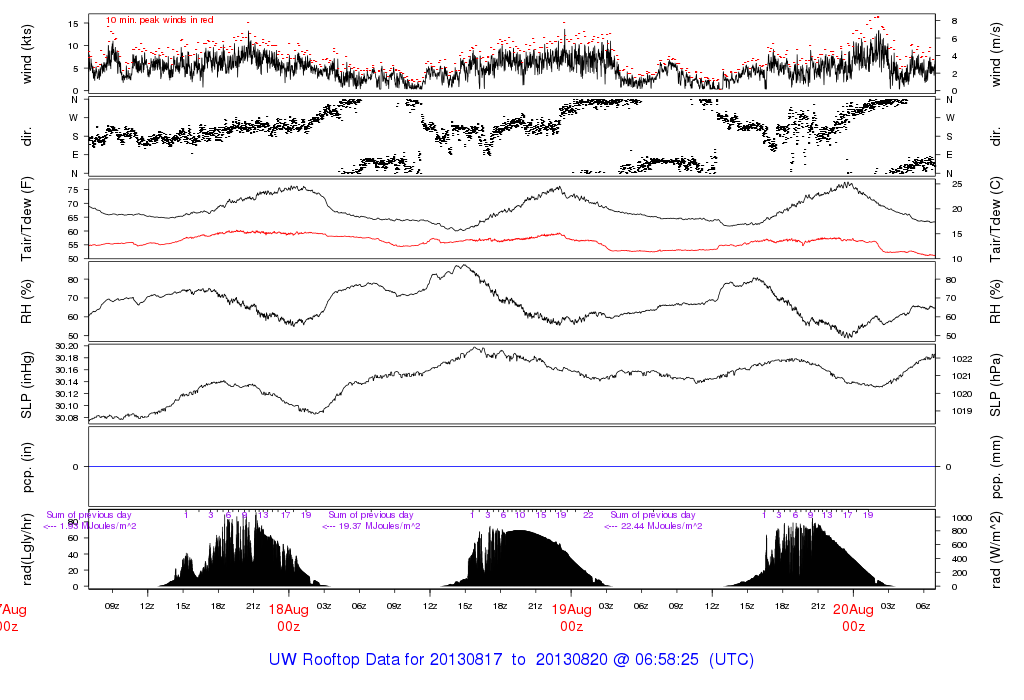The height and width of the screenshot is (700, 1024).
Task: Click the "18Aug" date label
Action: click(289, 610)
